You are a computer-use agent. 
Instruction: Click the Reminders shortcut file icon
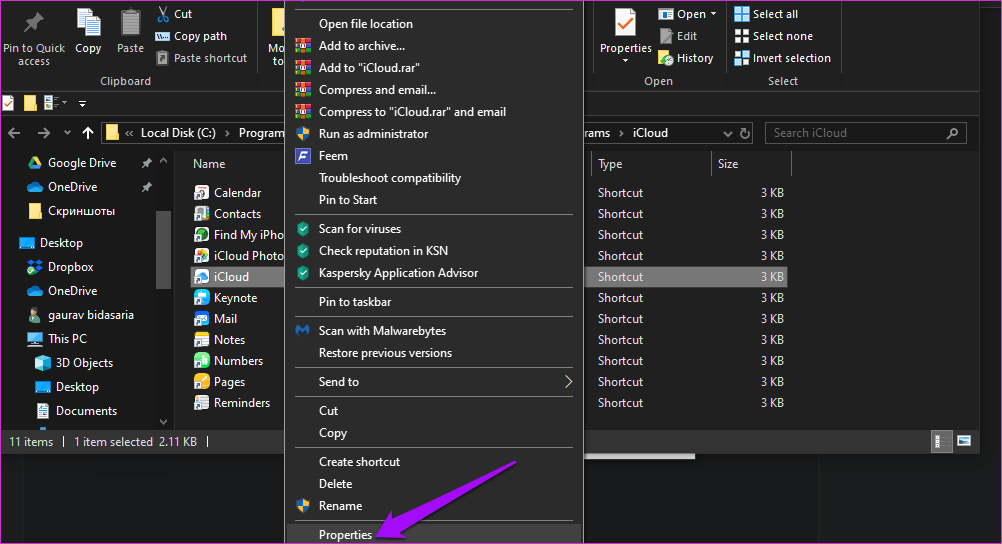coord(201,403)
